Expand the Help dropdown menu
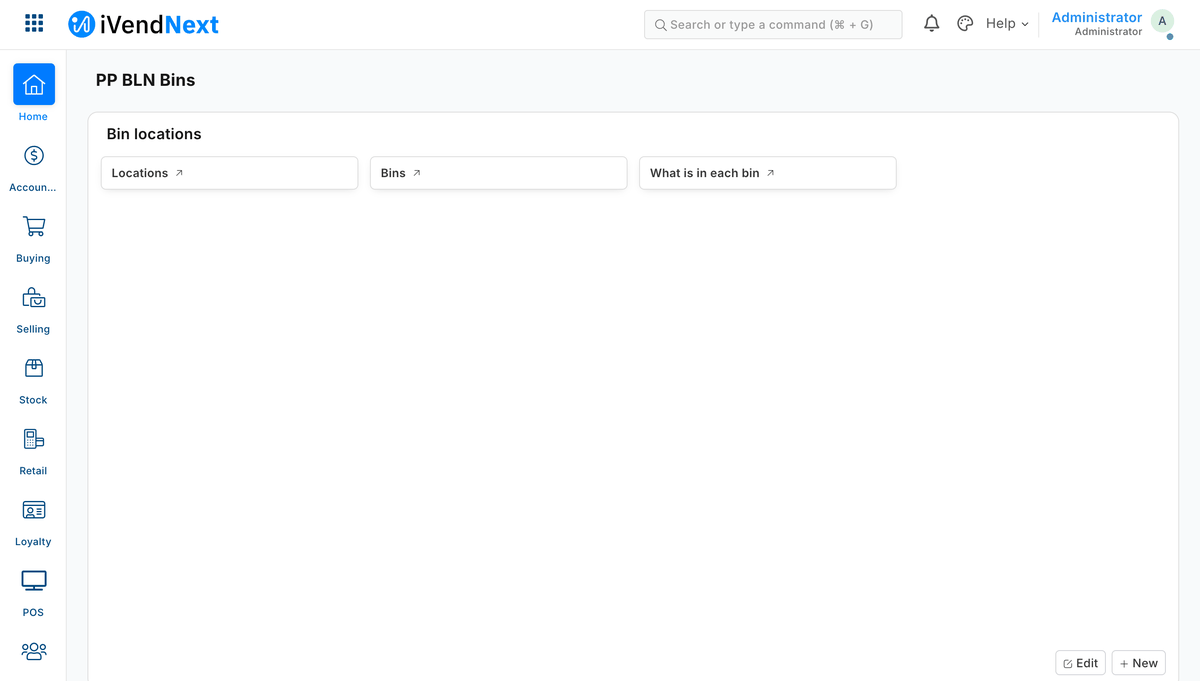 1007,24
